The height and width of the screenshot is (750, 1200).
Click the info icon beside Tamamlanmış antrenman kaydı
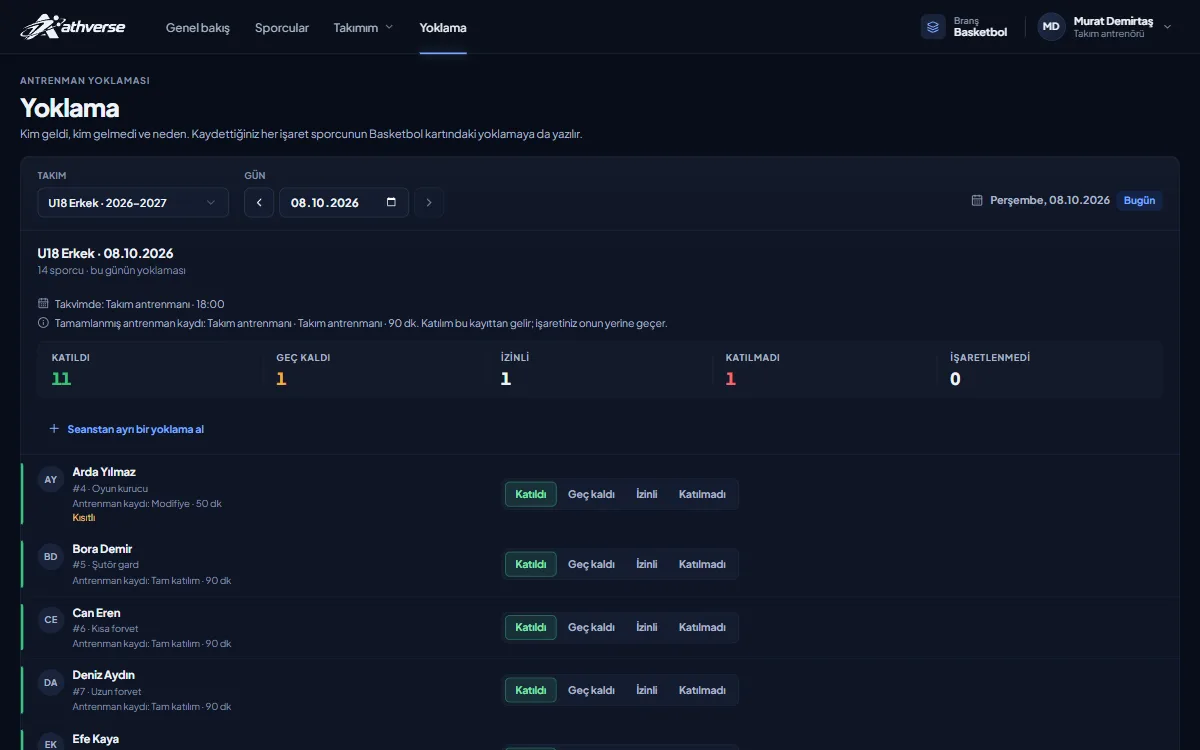click(x=43, y=323)
